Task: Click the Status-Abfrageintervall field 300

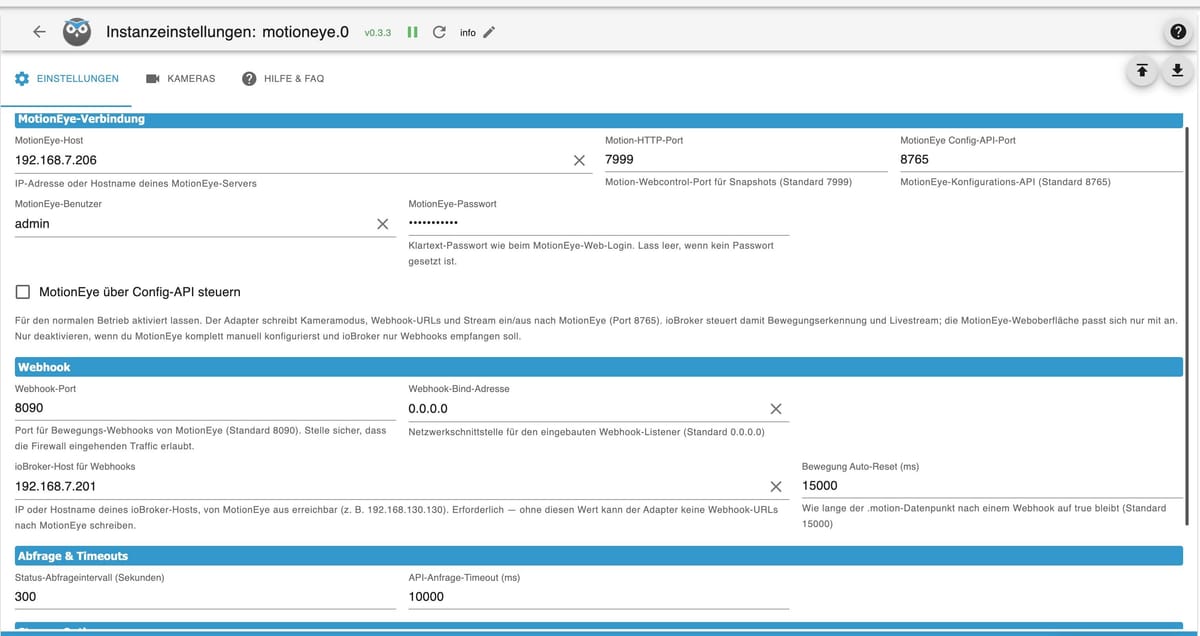Action: click(x=205, y=597)
